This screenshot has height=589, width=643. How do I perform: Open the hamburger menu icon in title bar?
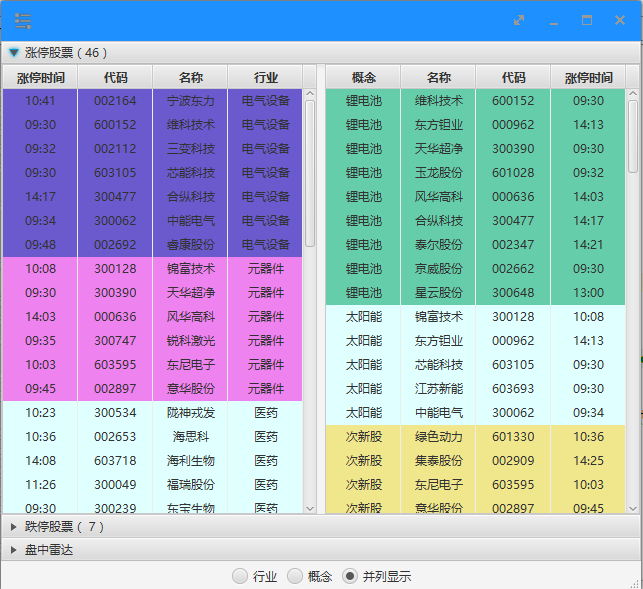pyautogui.click(x=22, y=21)
